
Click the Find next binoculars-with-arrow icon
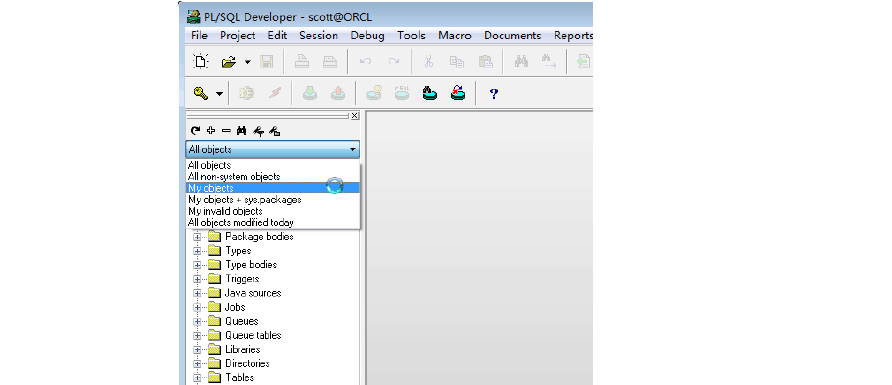548,61
